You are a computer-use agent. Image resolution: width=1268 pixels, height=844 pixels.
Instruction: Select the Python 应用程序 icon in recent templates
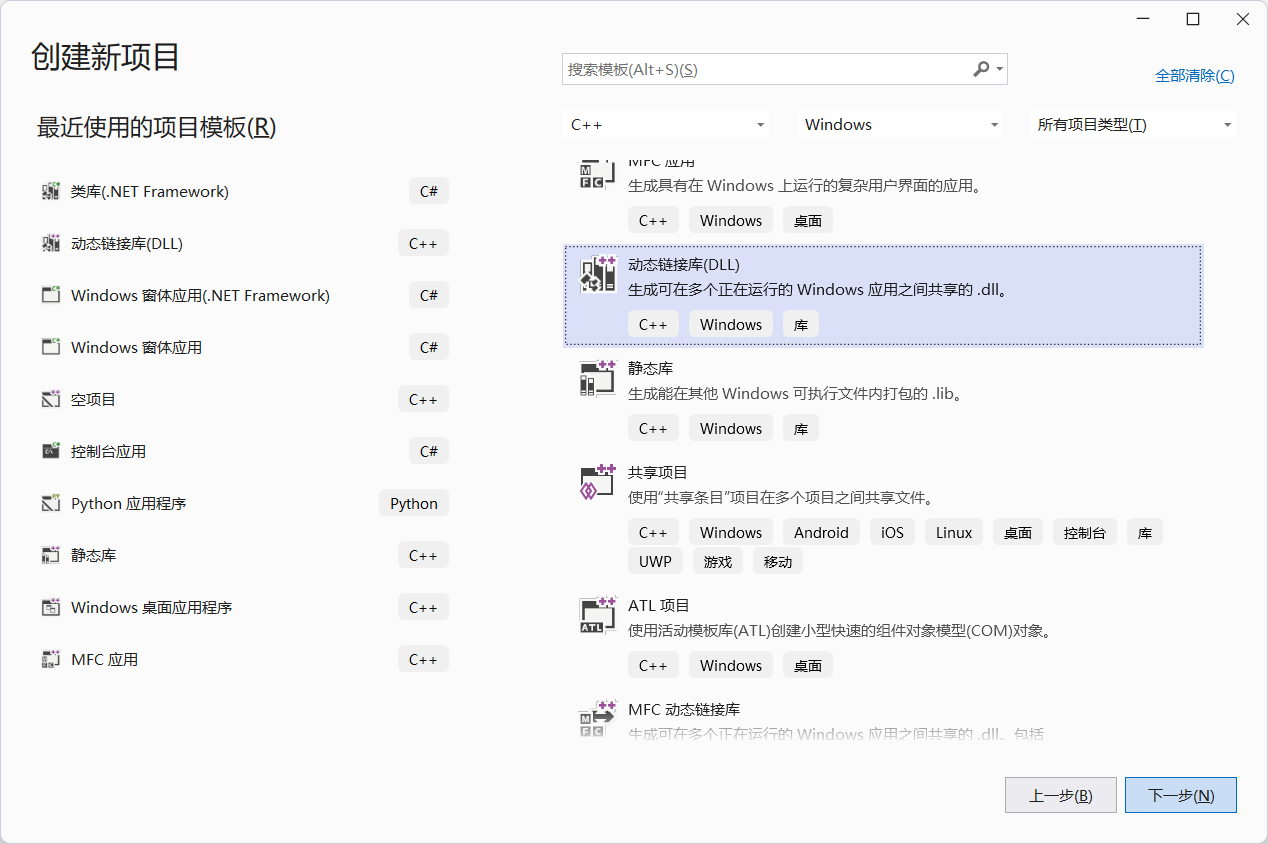51,503
